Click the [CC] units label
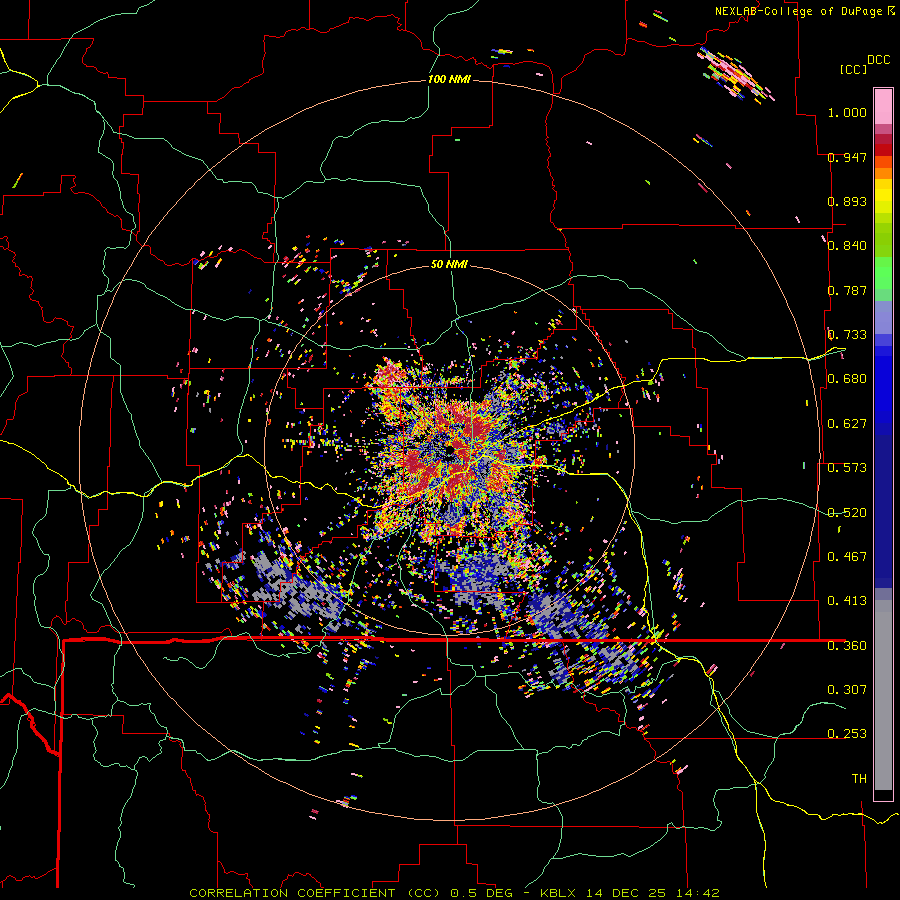This screenshot has height=900, width=900. point(853,69)
